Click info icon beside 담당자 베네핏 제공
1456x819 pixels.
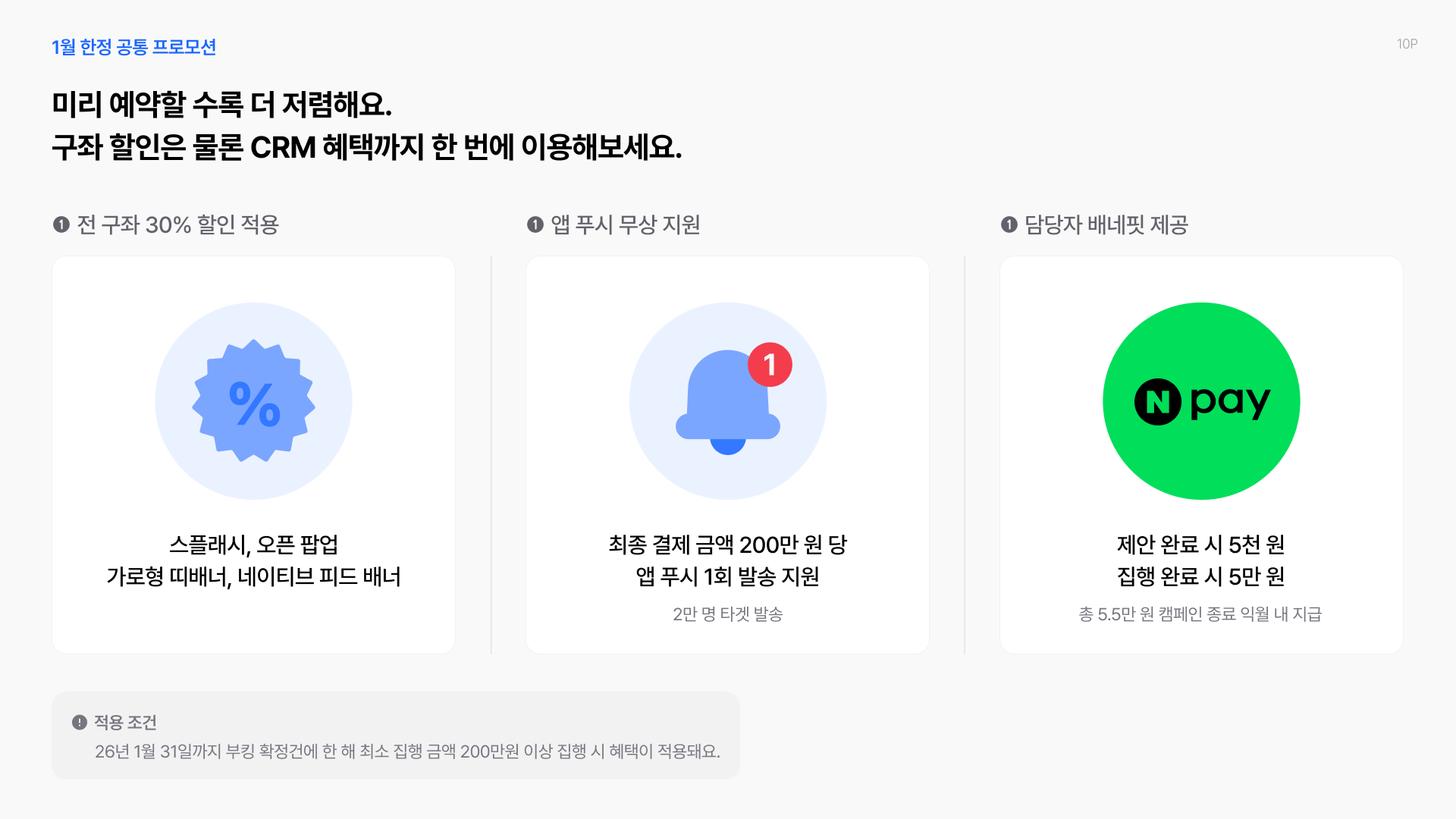(x=1009, y=224)
